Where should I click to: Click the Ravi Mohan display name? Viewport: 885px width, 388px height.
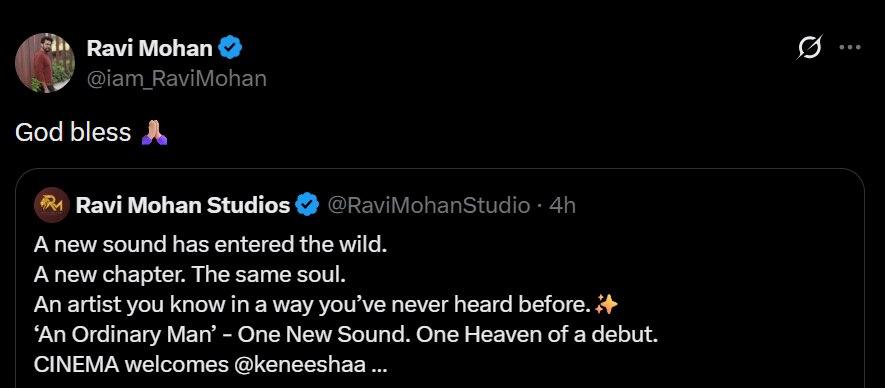point(150,49)
